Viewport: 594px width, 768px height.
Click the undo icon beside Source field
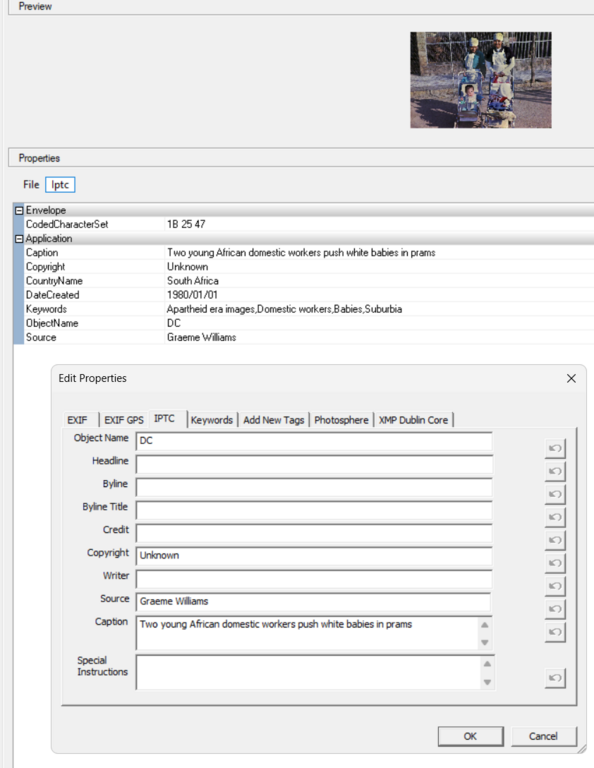point(555,609)
